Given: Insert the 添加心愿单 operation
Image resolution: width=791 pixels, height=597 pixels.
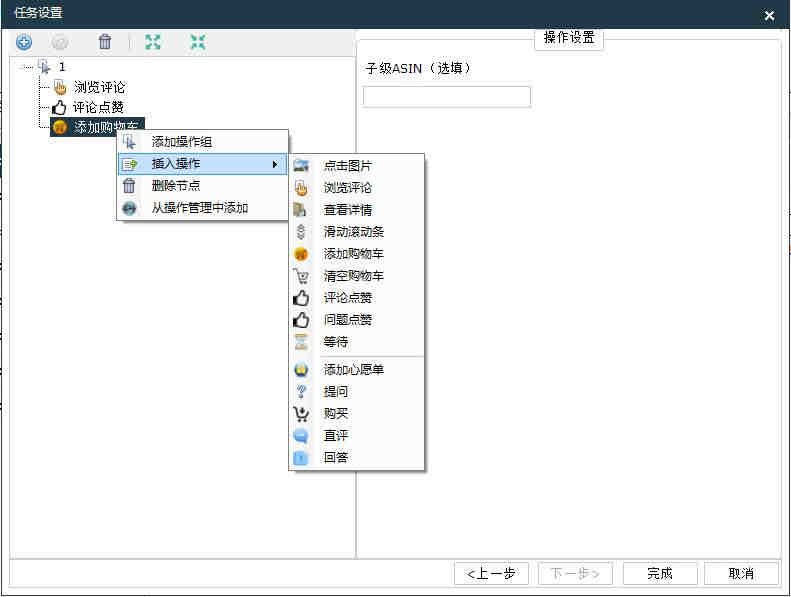Looking at the screenshot, I should pyautogui.click(x=356, y=369).
